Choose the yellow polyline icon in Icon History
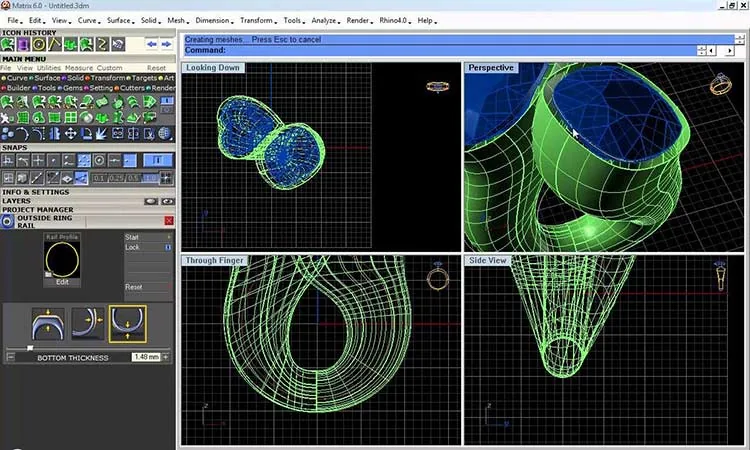The width and height of the screenshot is (750, 450). coord(55,45)
